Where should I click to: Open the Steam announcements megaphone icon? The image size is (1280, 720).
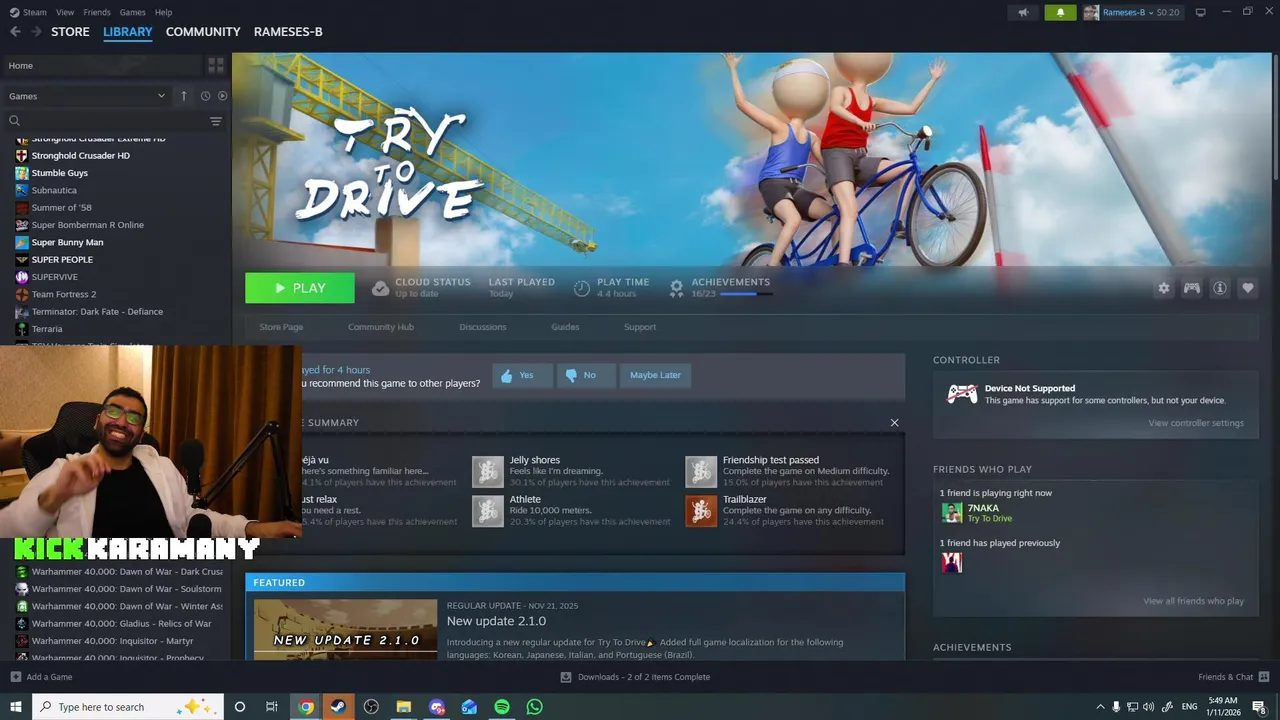click(1023, 12)
